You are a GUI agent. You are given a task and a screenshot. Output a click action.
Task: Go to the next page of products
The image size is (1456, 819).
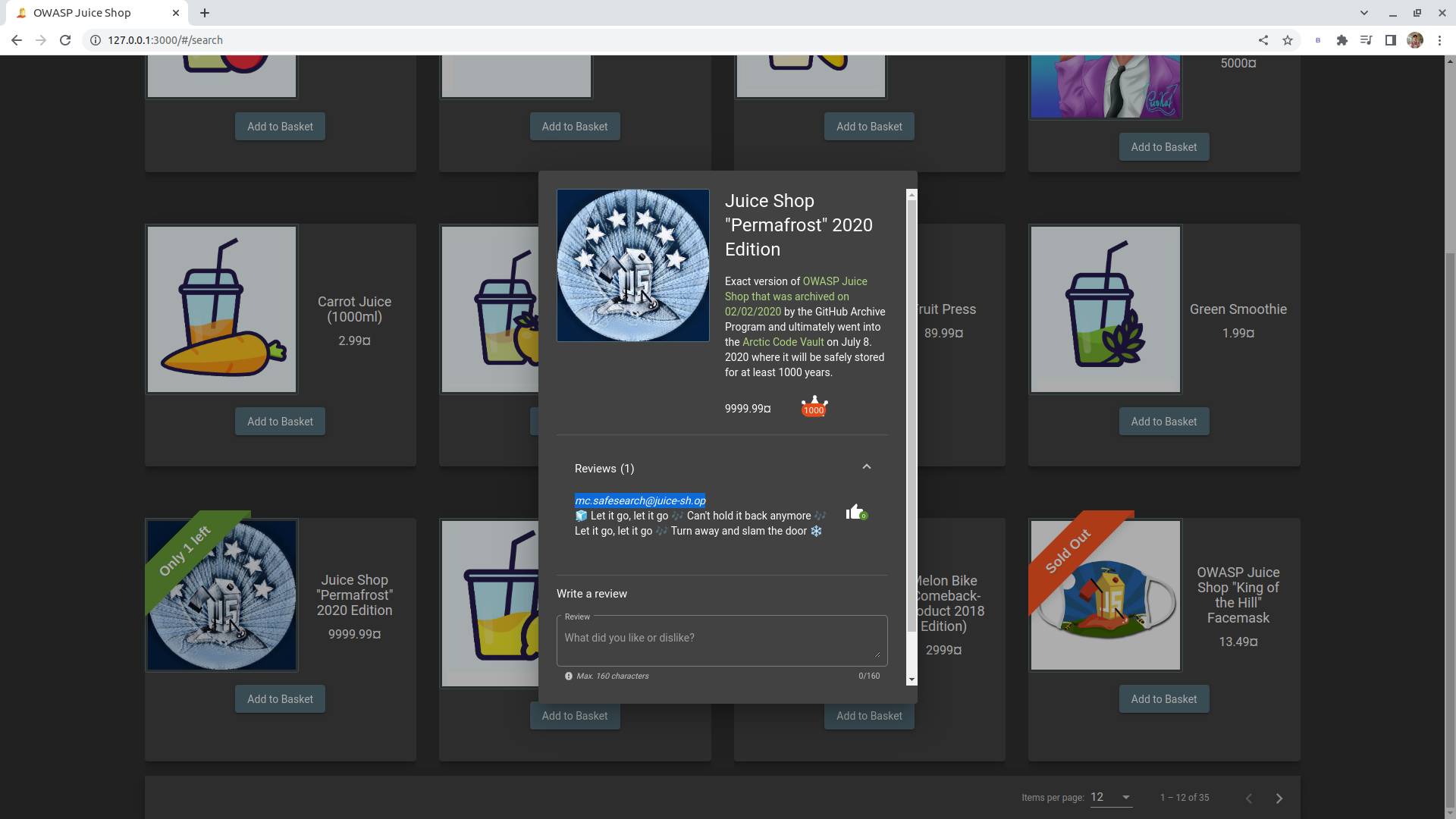click(x=1279, y=798)
